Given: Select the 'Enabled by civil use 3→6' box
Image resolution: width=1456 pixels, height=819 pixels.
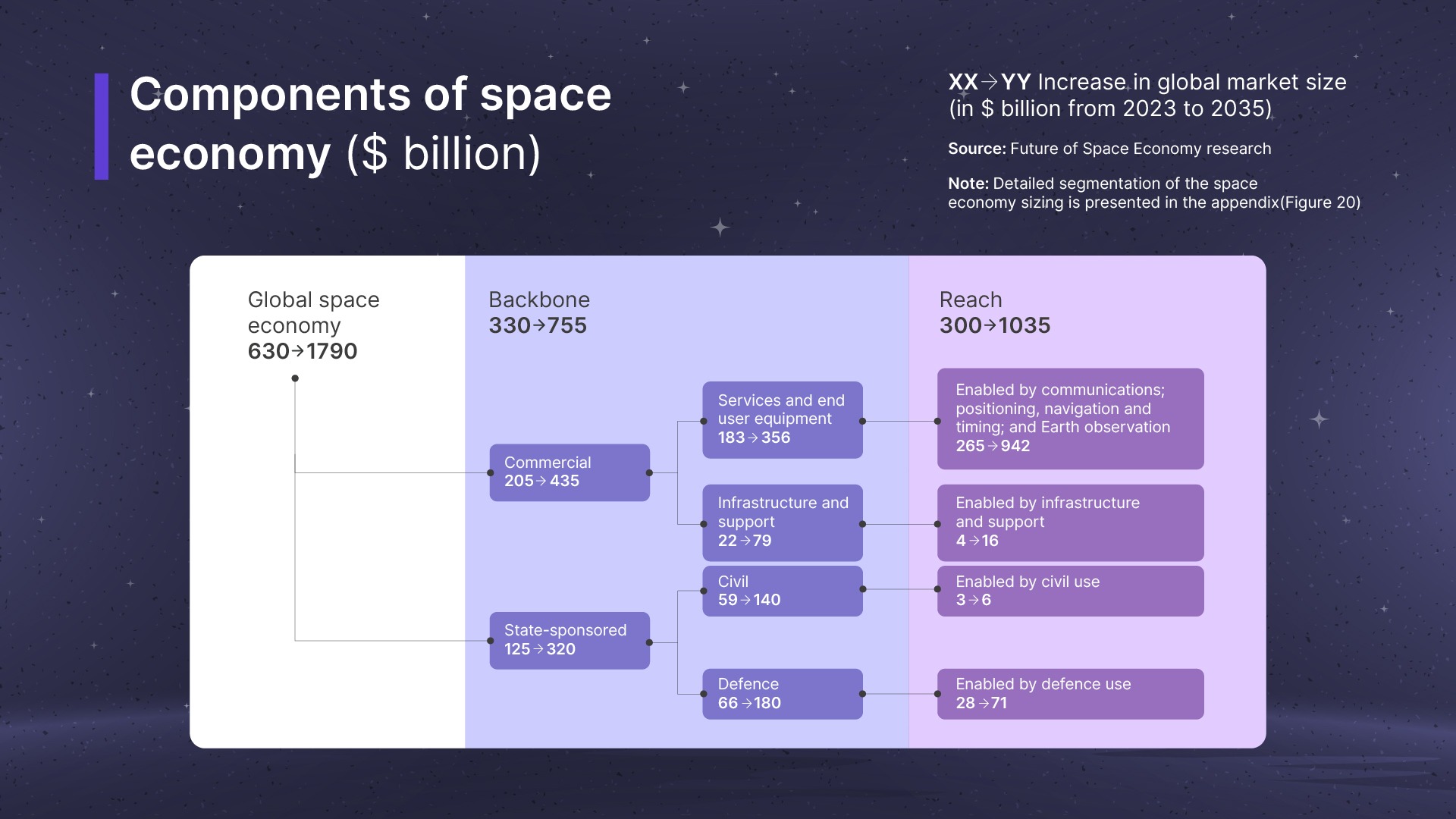Looking at the screenshot, I should (1070, 591).
